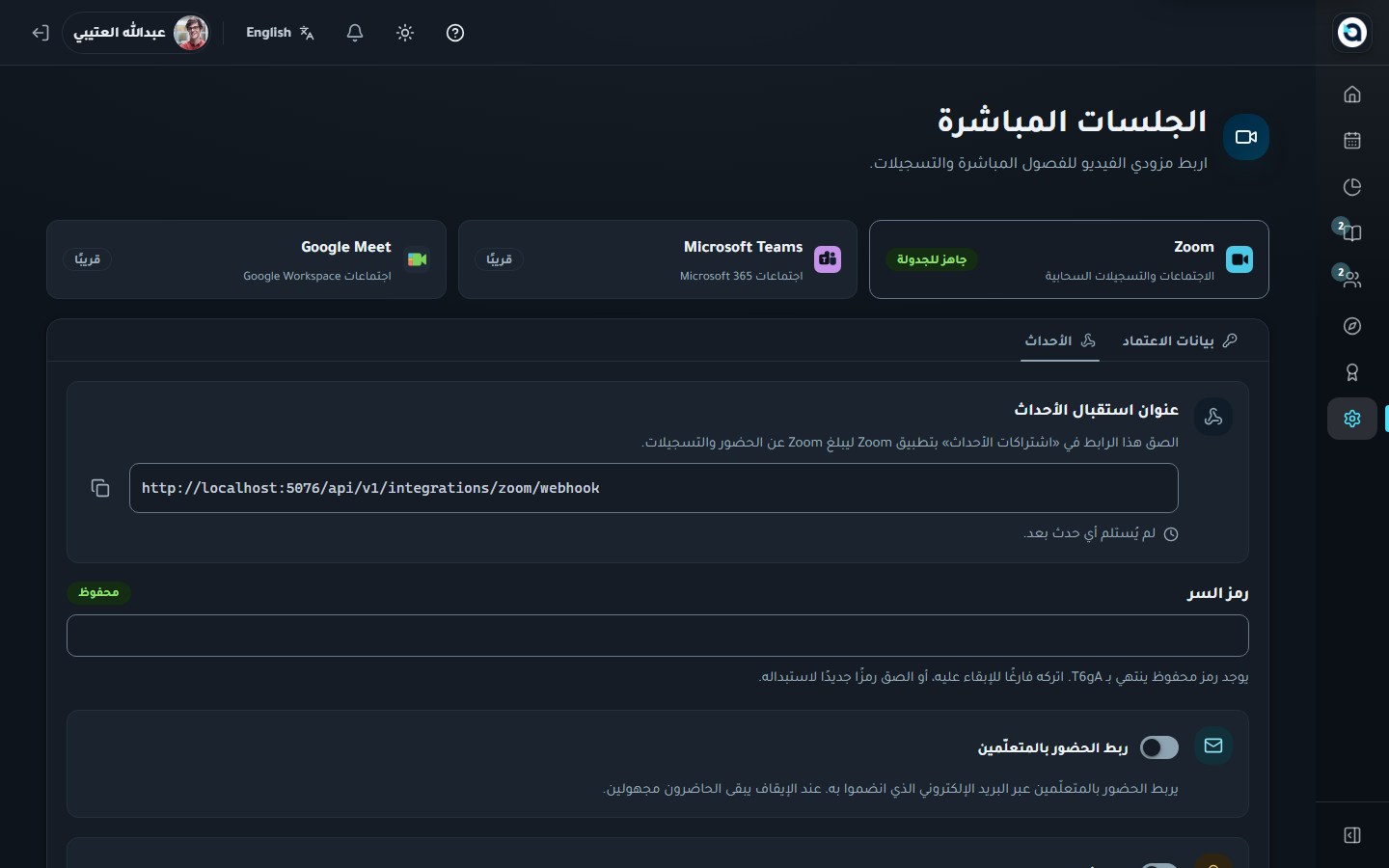Open the عبدالله العتيبي profile menu
The image size is (1389, 868).
pos(137,33)
